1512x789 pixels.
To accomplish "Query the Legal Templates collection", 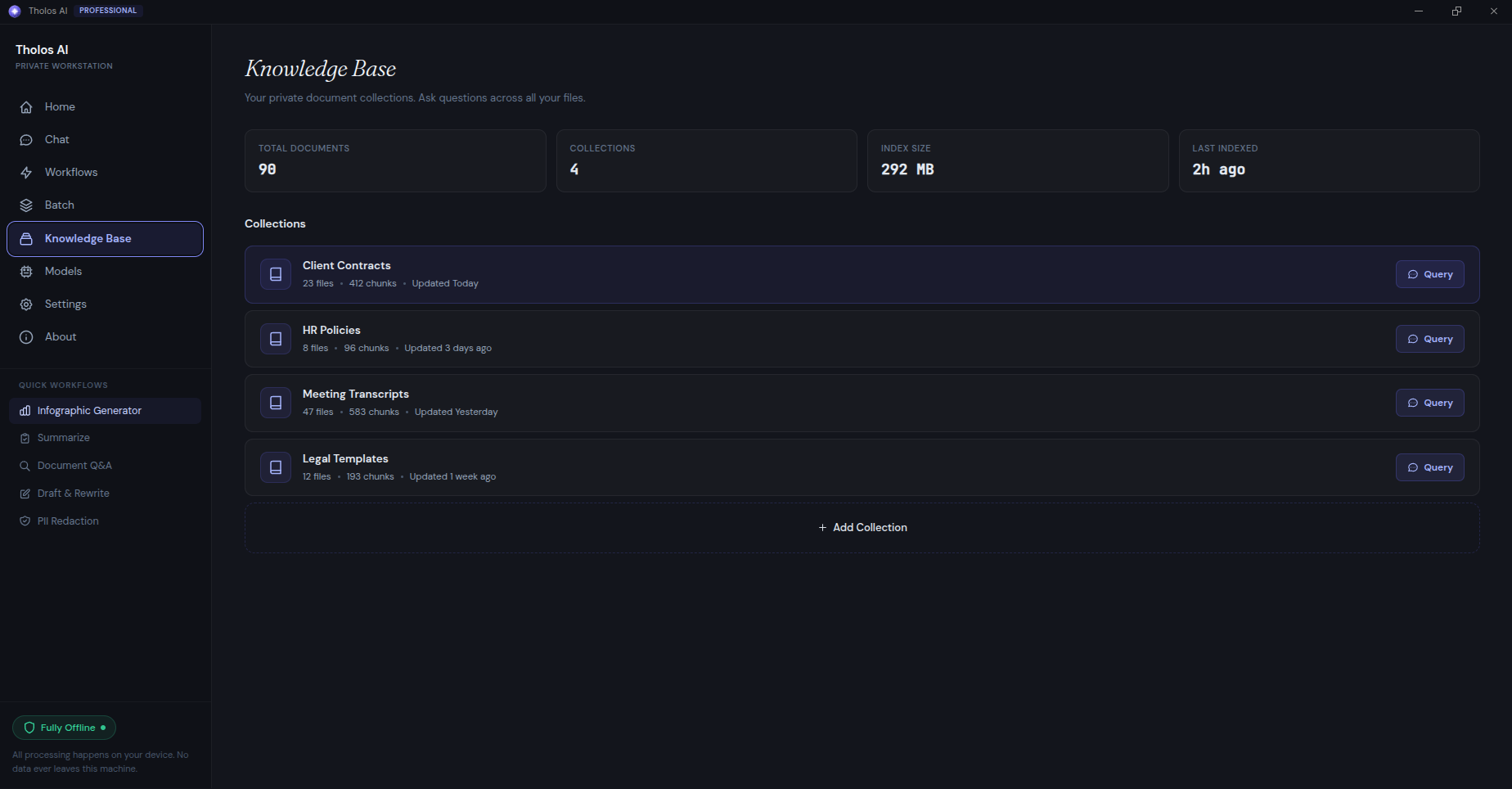I will tap(1429, 467).
